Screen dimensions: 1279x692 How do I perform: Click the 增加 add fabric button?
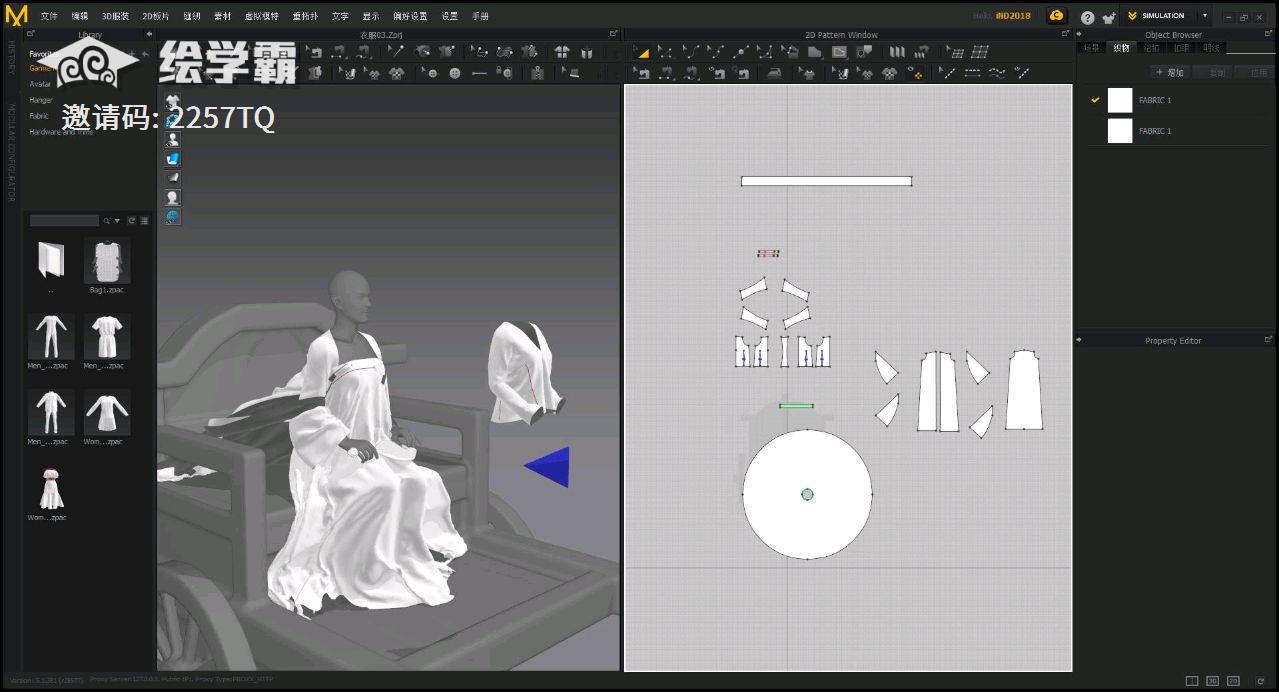click(x=1170, y=72)
